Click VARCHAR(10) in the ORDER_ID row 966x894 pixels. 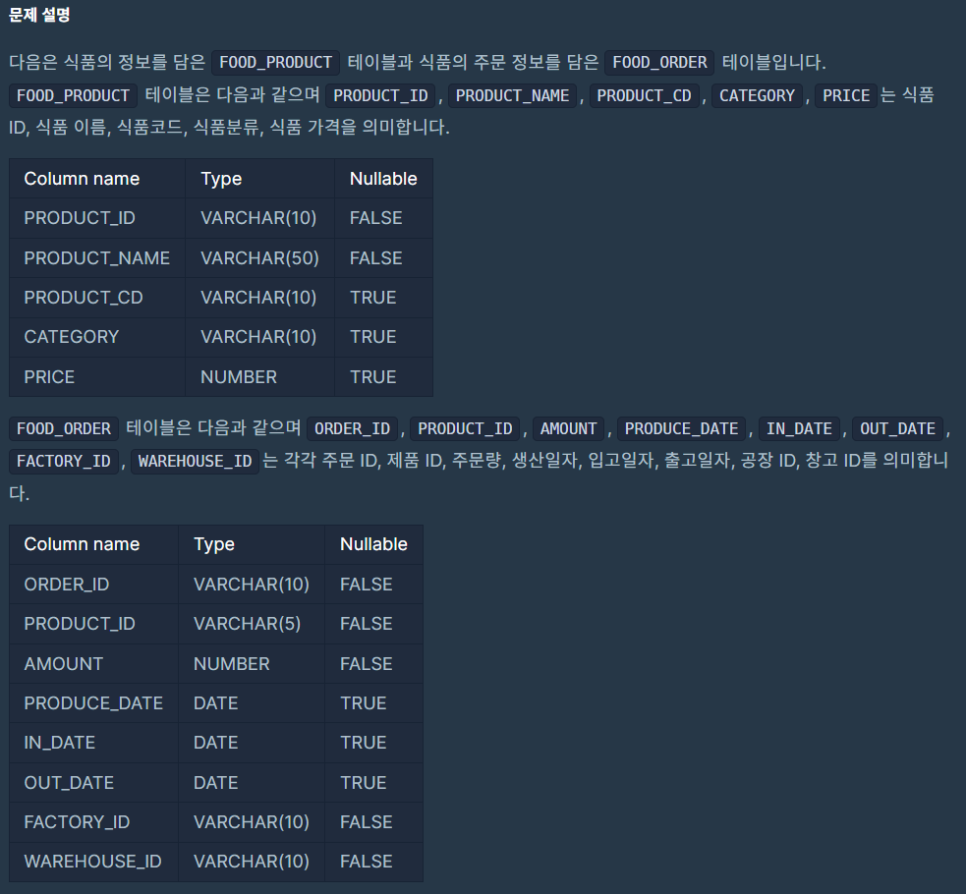(x=251, y=584)
